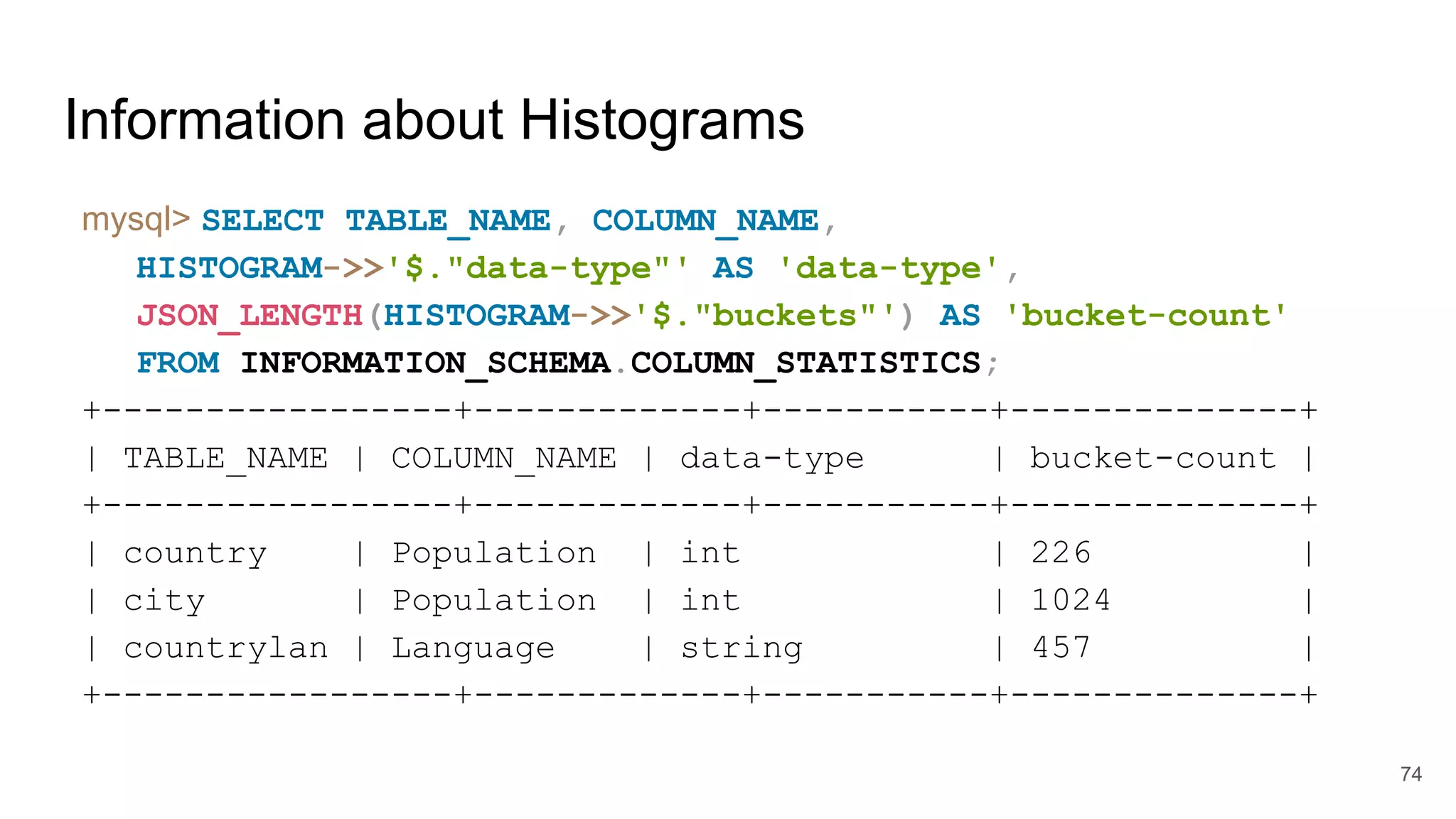Click 'Population' in the country row
1456x819 pixels.
pyautogui.click(x=494, y=553)
